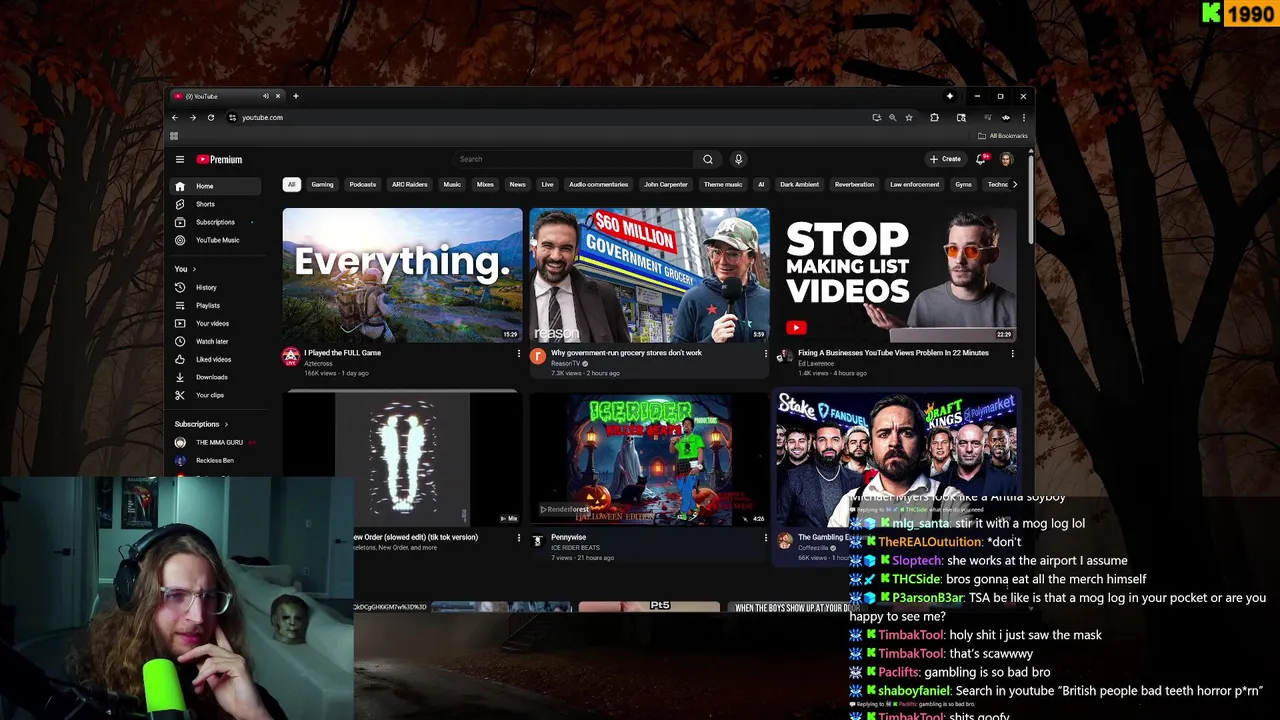Open THE MMA GURU subscription channel
The height and width of the screenshot is (720, 1280).
213,442
